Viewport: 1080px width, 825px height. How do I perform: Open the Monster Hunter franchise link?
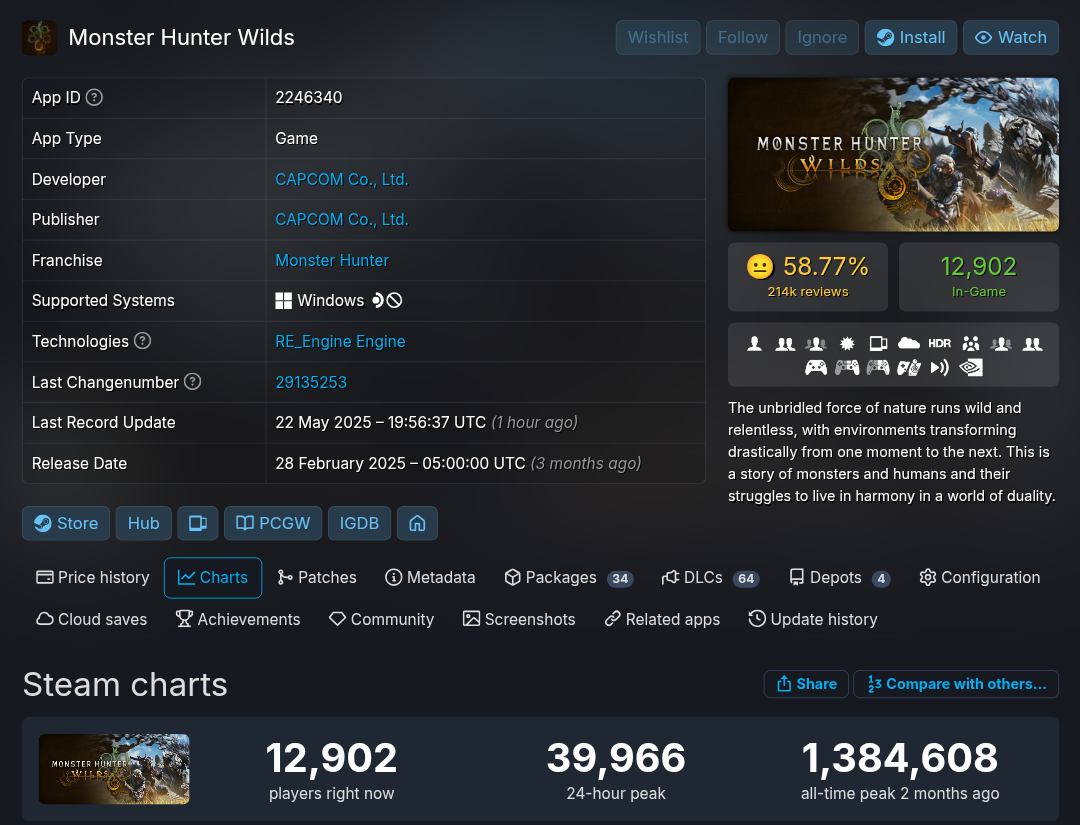click(x=332, y=260)
